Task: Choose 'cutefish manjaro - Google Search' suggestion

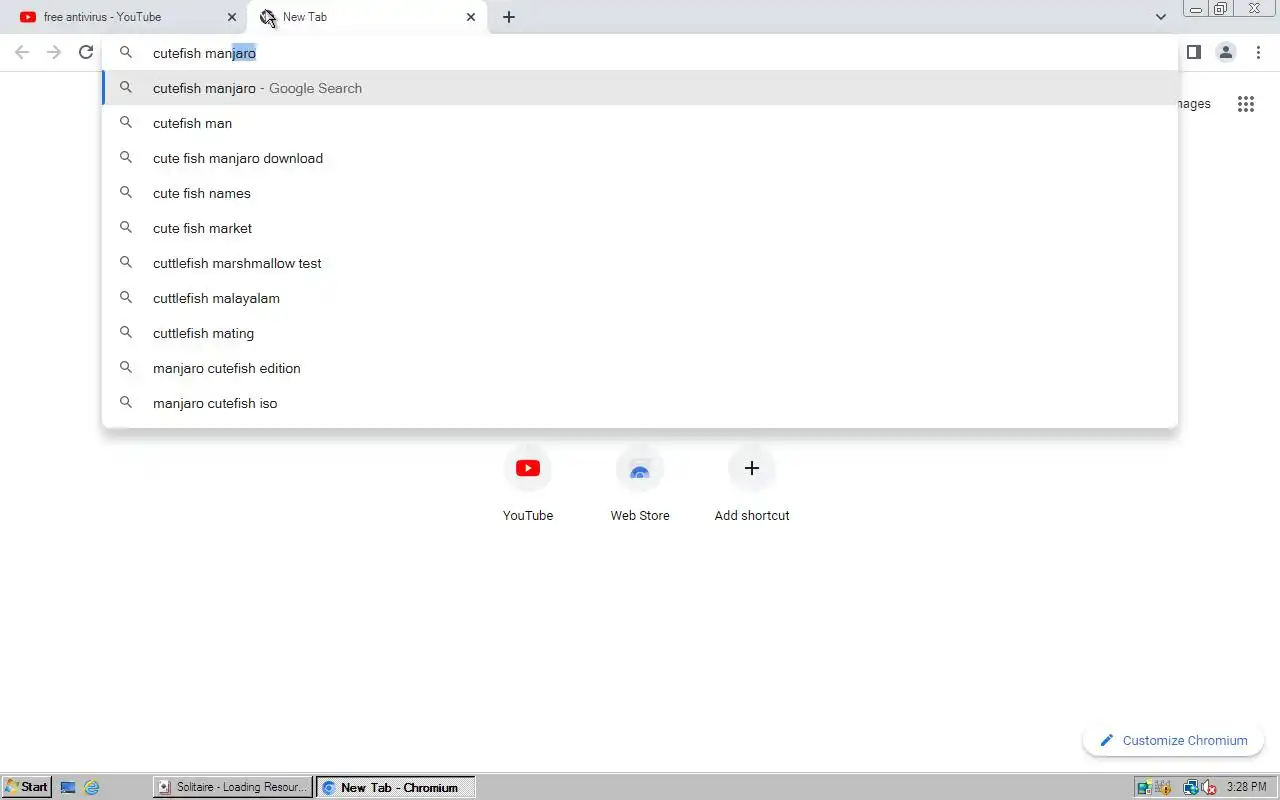Action: pos(640,88)
